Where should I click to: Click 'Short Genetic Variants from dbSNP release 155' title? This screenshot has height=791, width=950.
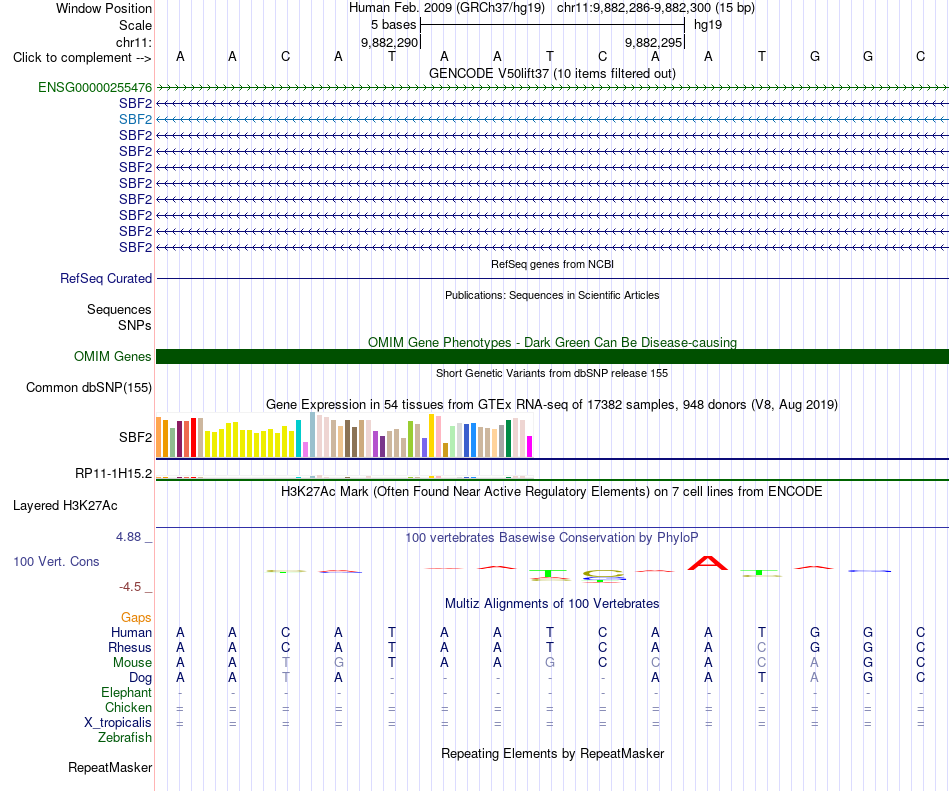coord(552,373)
